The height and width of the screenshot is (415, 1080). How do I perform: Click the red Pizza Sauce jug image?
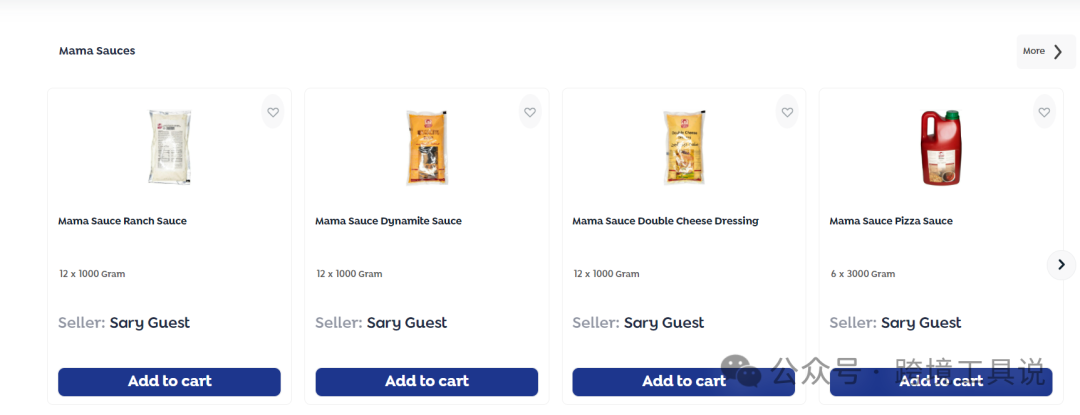point(940,147)
